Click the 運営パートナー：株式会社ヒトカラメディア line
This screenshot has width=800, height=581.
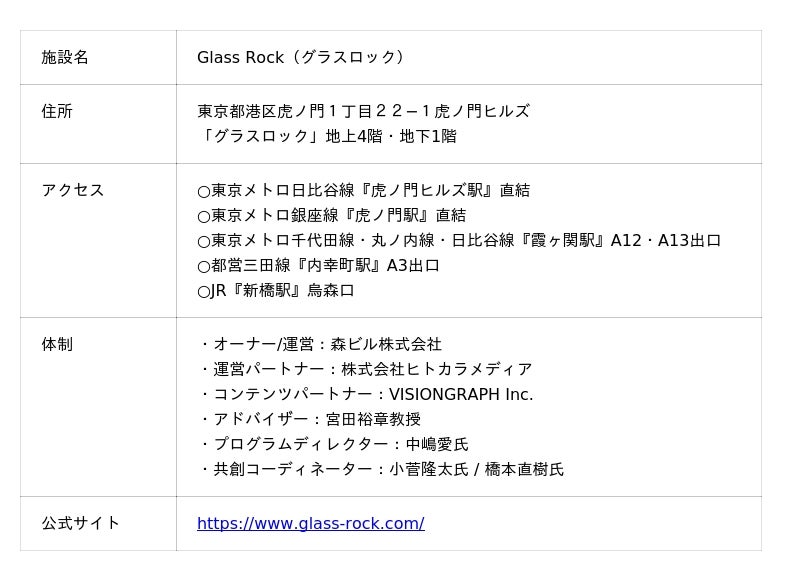[x=366, y=369]
